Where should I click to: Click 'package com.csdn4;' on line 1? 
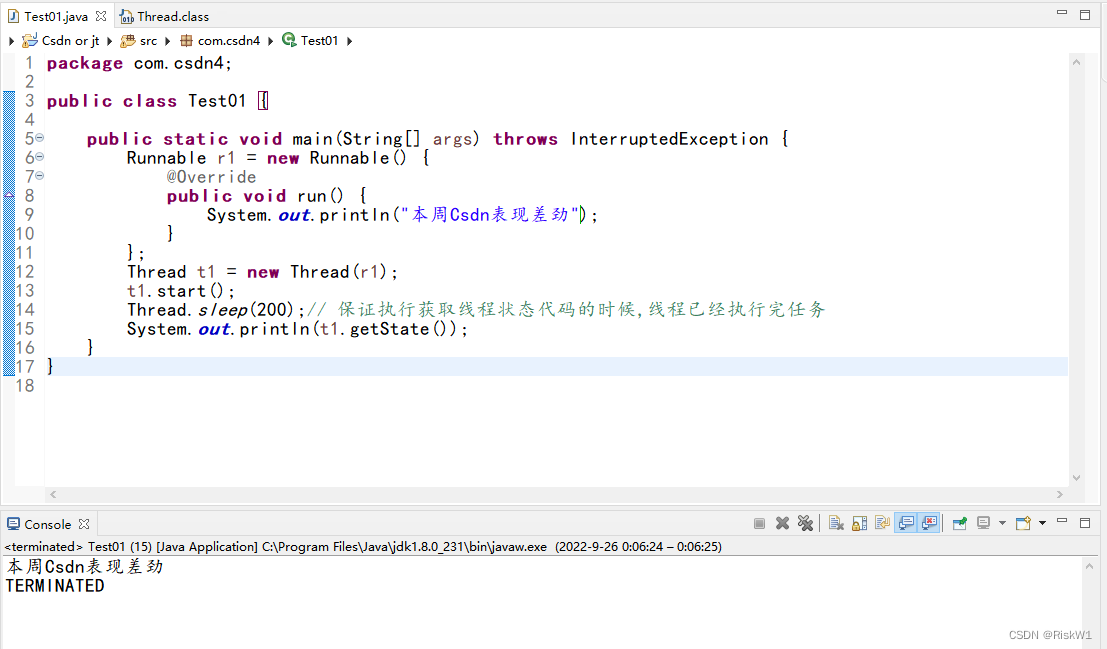pos(139,64)
